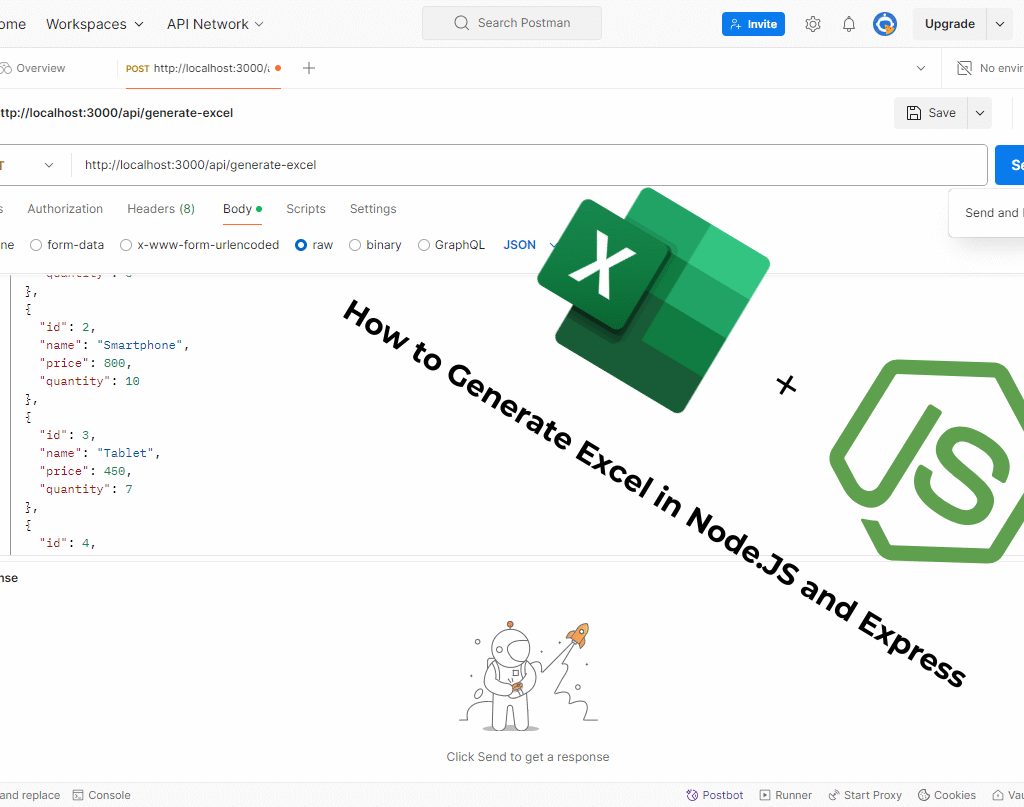Select the raw body radio button
The width and height of the screenshot is (1024, 807).
click(x=301, y=245)
